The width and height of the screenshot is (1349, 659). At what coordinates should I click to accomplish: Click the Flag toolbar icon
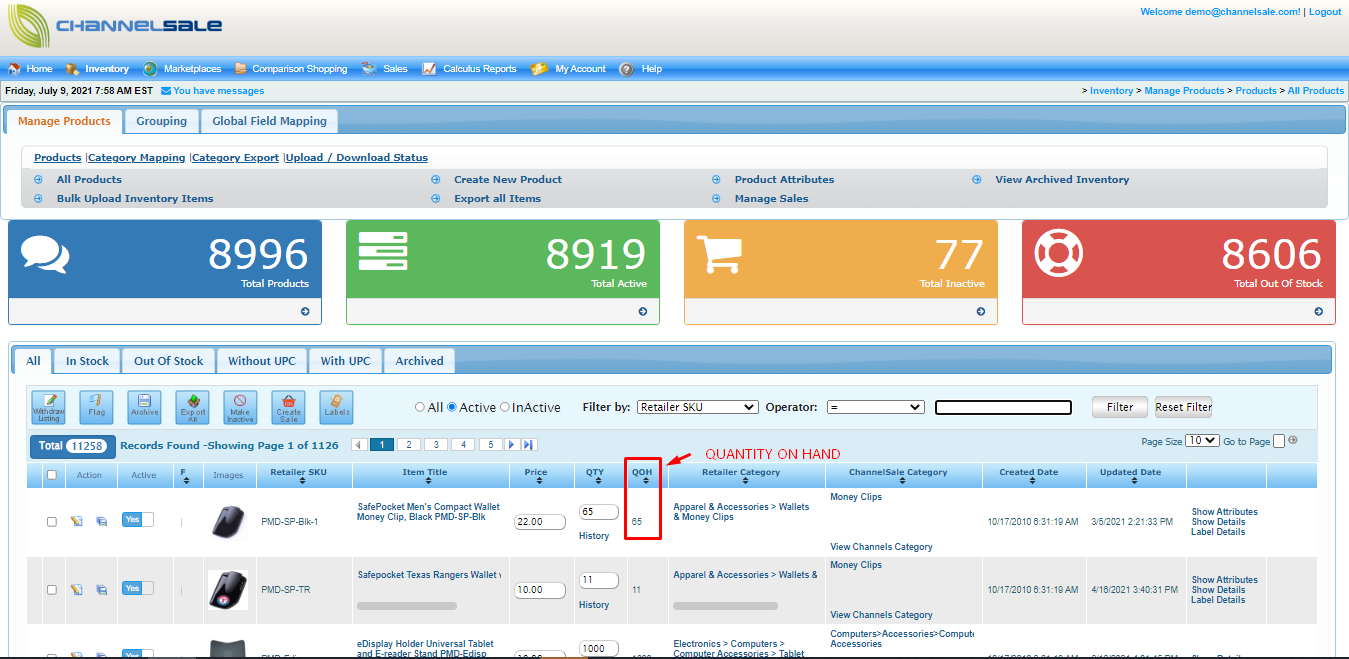96,407
